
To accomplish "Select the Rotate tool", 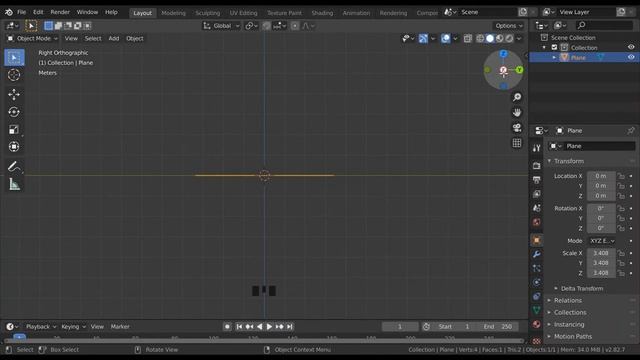I will (x=14, y=112).
